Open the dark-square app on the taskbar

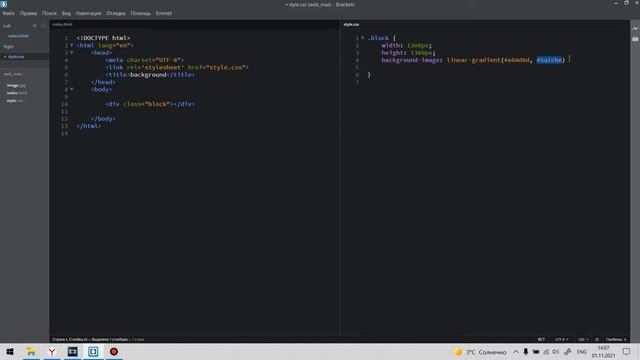(x=73, y=351)
